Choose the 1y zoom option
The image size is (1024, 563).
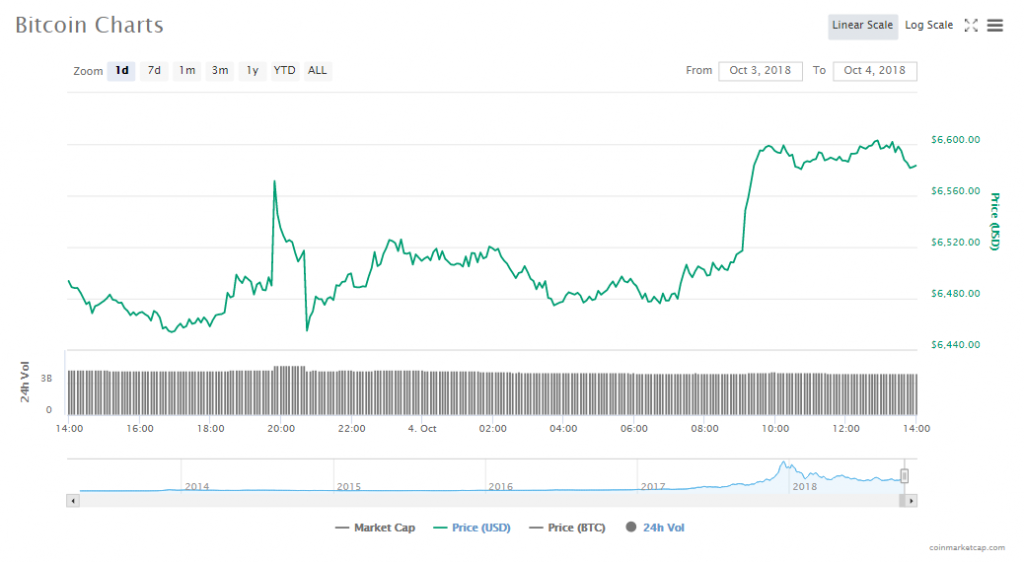click(253, 71)
